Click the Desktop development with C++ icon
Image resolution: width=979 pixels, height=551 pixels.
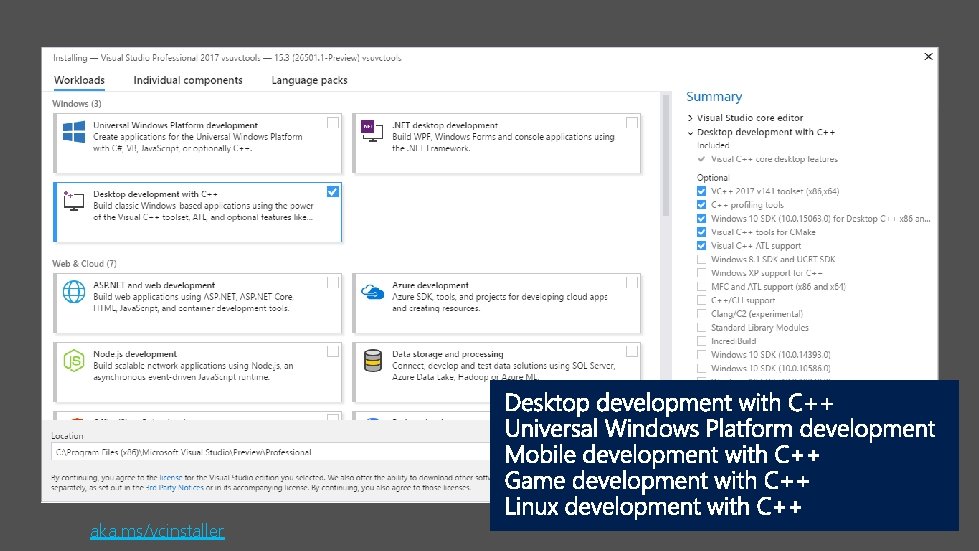click(x=74, y=201)
